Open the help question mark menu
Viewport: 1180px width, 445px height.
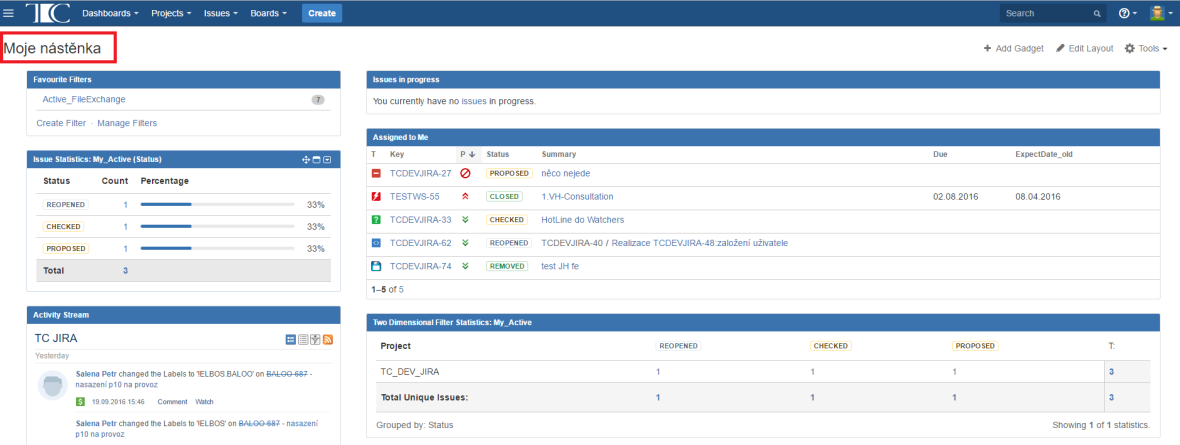1127,14
